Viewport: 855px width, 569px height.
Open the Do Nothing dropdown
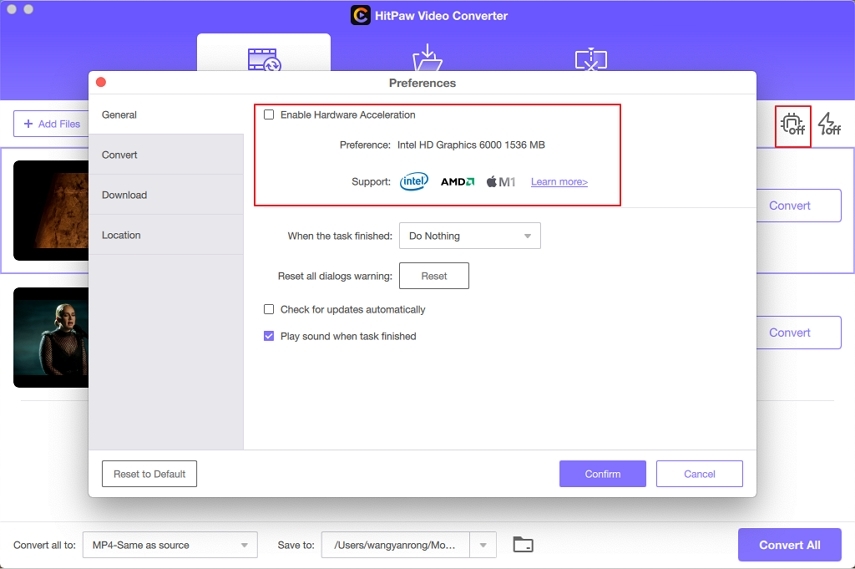coord(469,236)
